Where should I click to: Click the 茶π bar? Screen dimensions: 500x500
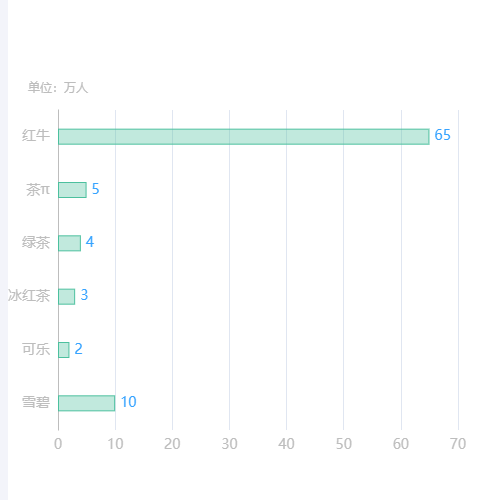[x=72, y=190]
